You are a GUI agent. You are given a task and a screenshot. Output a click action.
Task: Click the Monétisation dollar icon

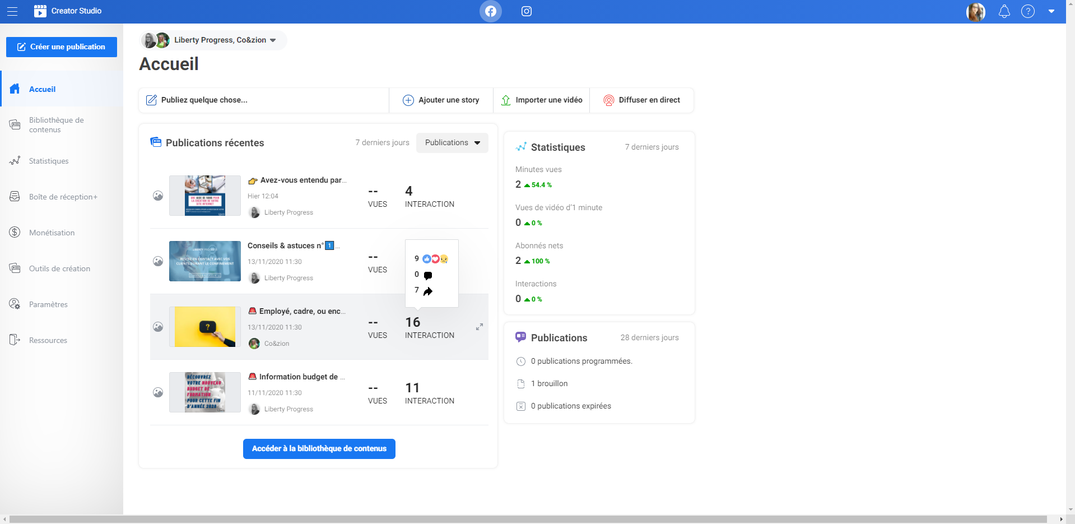pyautogui.click(x=15, y=233)
